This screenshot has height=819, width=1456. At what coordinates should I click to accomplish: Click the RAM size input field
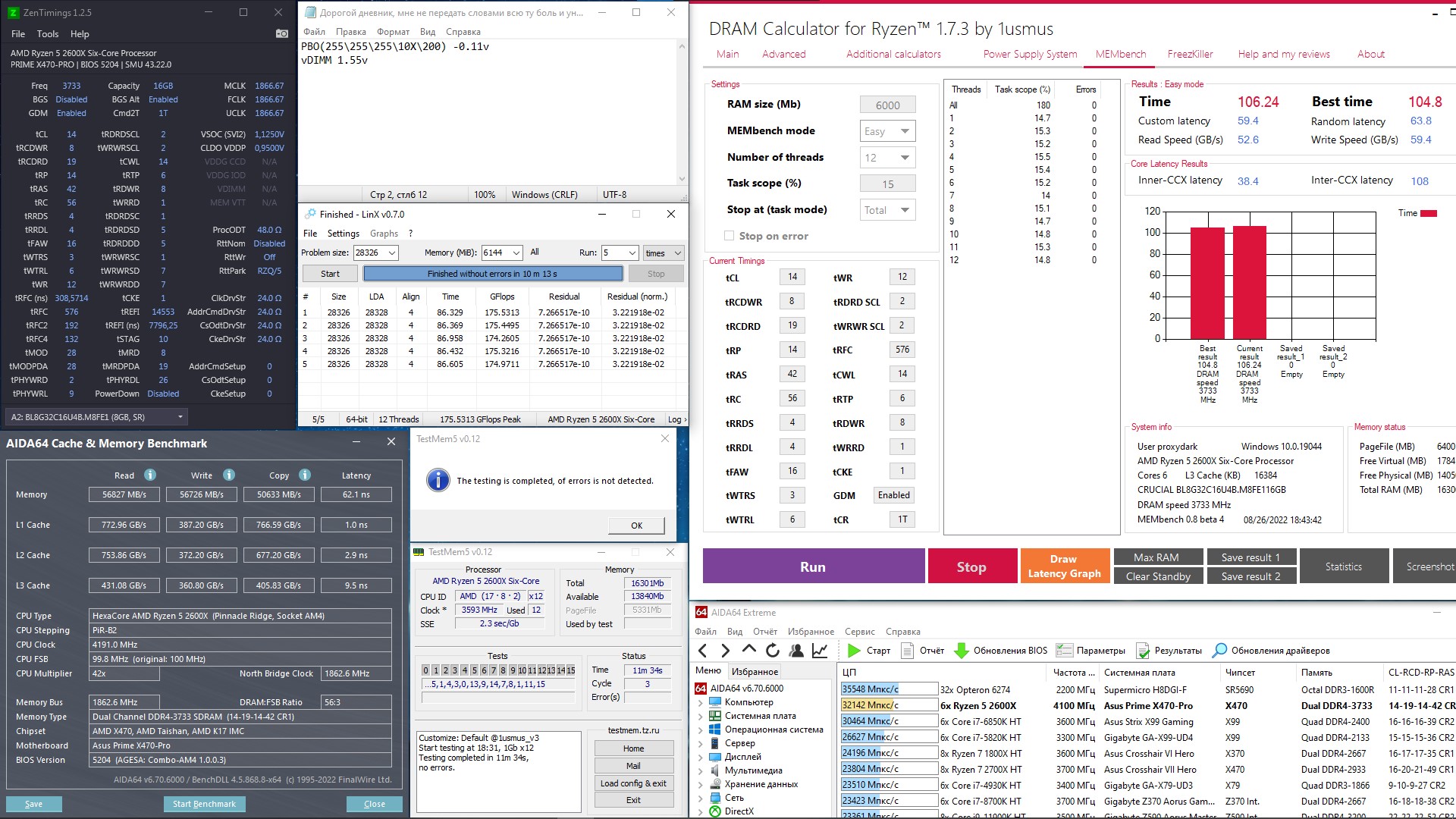[887, 105]
